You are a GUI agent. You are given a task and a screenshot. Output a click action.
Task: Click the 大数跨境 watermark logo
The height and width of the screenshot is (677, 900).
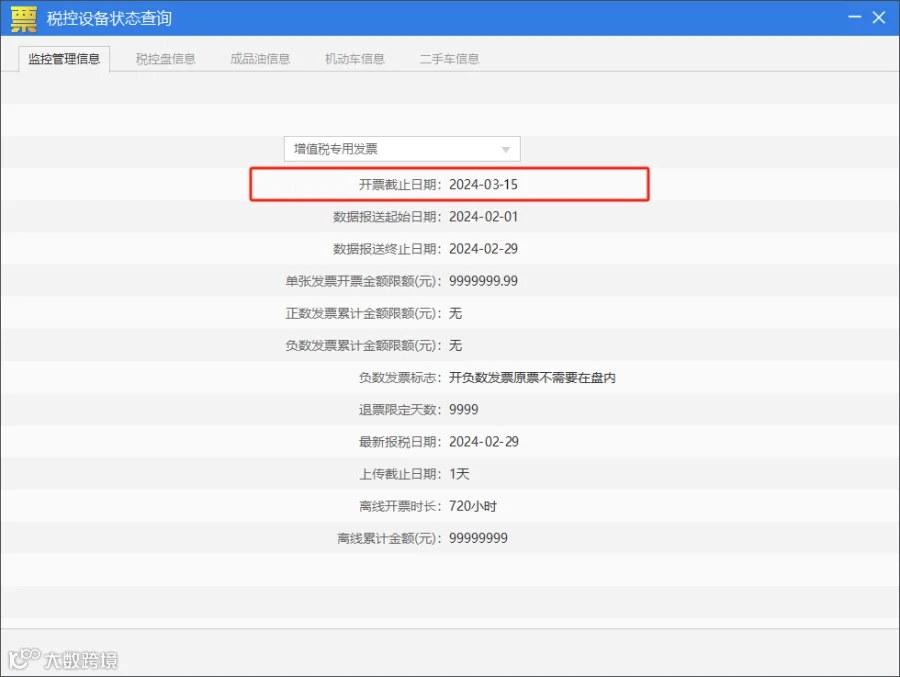pyautogui.click(x=63, y=659)
